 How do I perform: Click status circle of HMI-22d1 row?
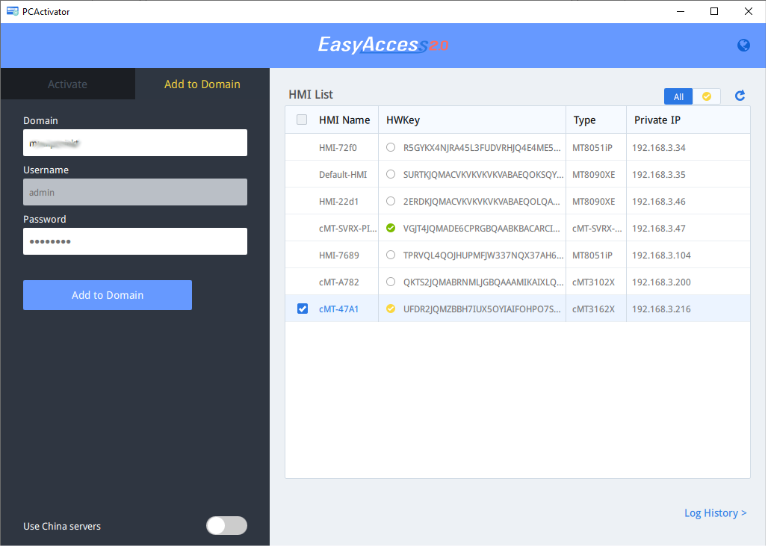[x=390, y=201]
